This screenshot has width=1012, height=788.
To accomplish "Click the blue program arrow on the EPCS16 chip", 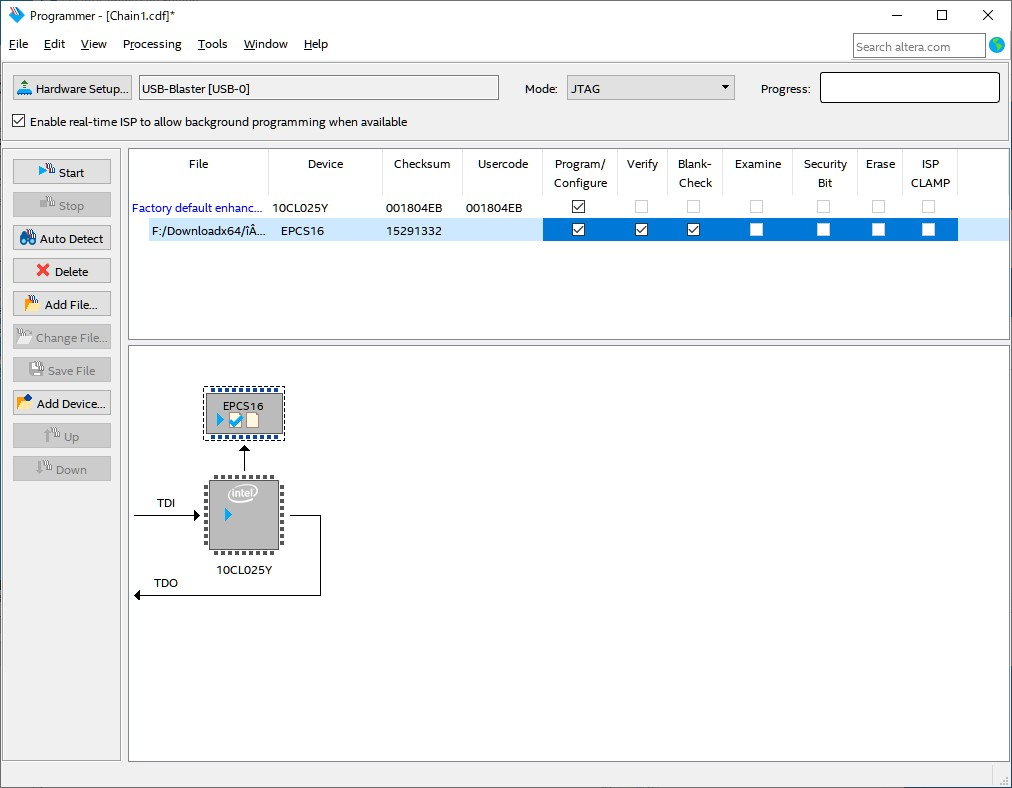I will click(220, 420).
